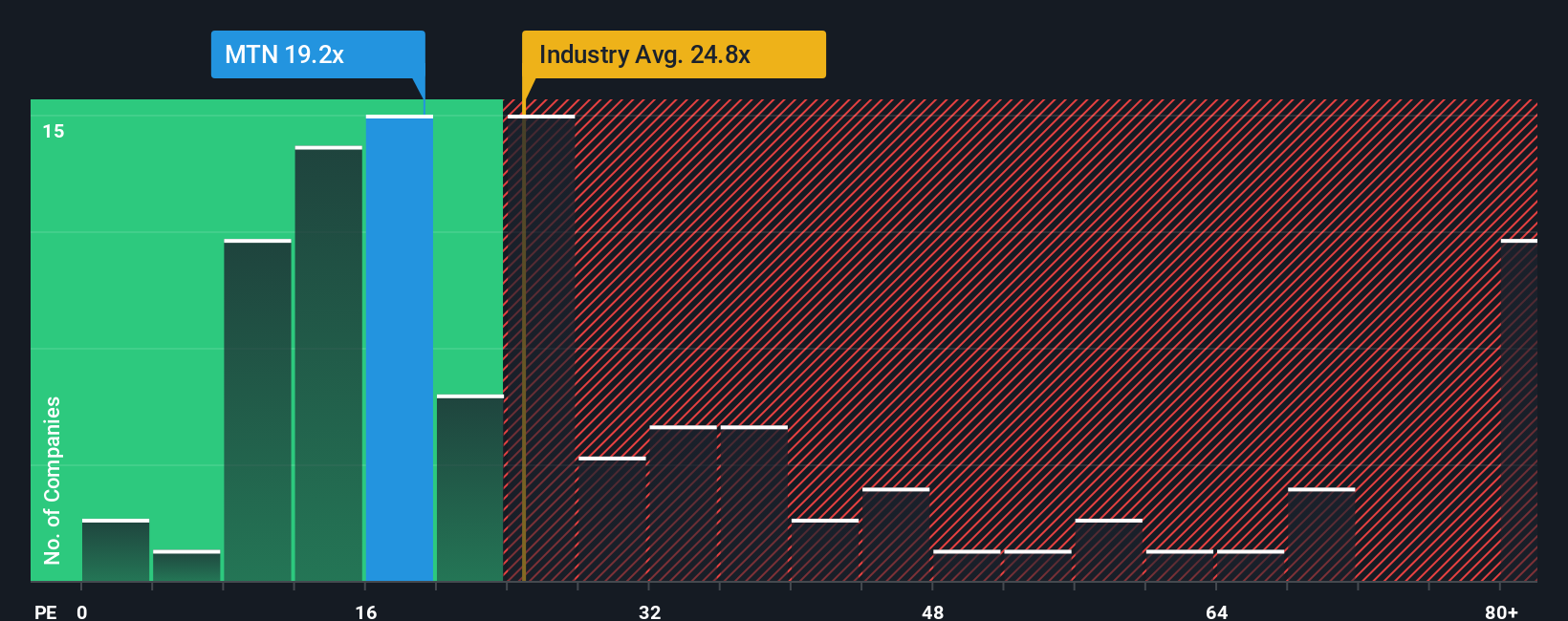This screenshot has width=1568, height=621.
Task: Click the bar starting at PE 56
Action: (x=1109, y=550)
